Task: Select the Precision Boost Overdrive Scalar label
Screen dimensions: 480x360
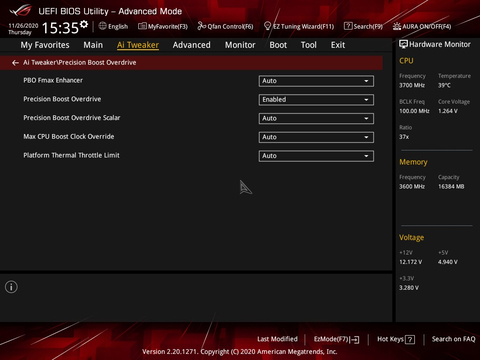Action: (72, 118)
